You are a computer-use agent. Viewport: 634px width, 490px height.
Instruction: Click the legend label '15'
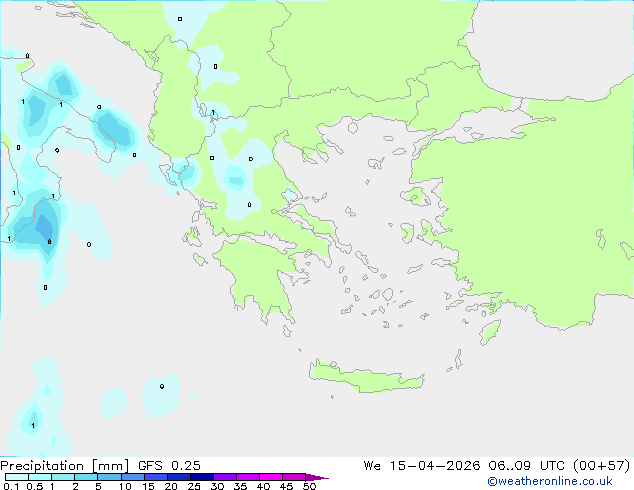[x=148, y=486]
